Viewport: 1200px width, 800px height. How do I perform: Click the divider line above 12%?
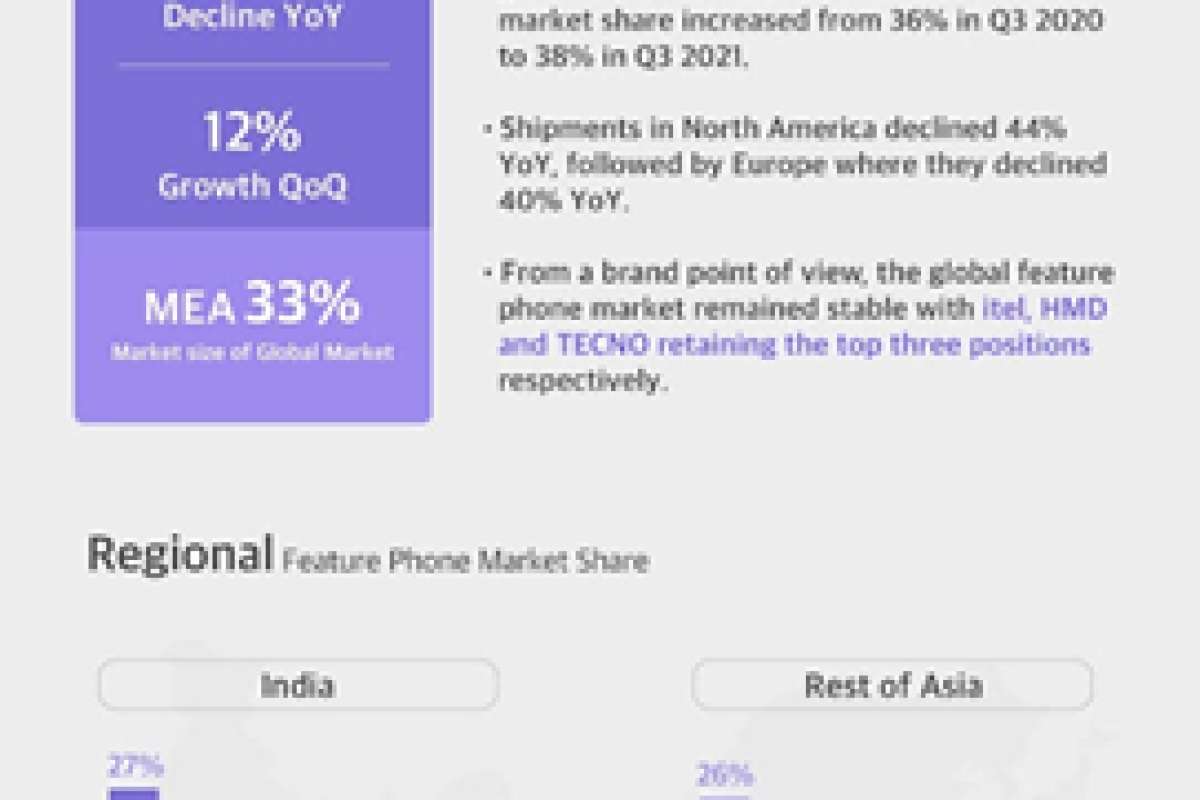[x=253, y=65]
